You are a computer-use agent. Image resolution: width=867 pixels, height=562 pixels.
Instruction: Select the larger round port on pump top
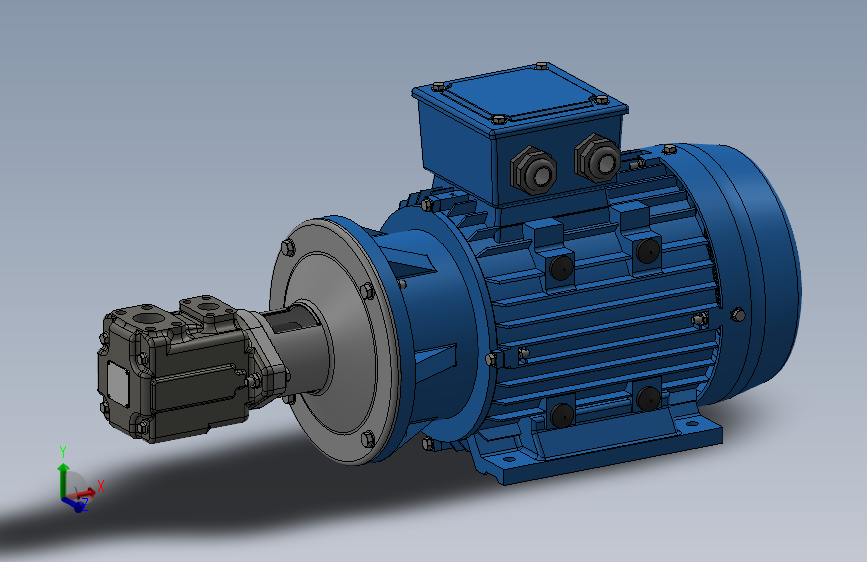pos(148,319)
